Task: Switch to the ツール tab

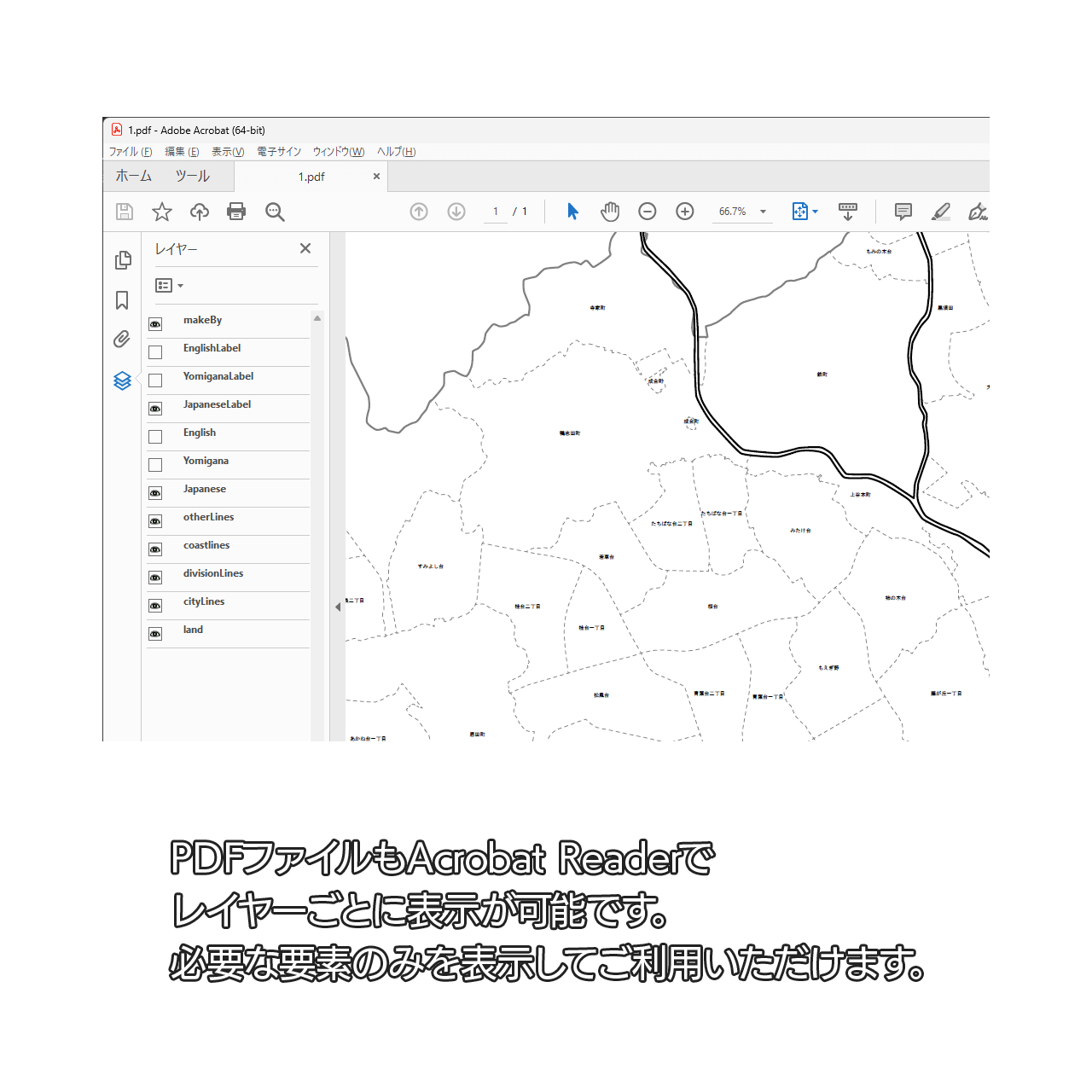Action: pyautogui.click(x=193, y=176)
